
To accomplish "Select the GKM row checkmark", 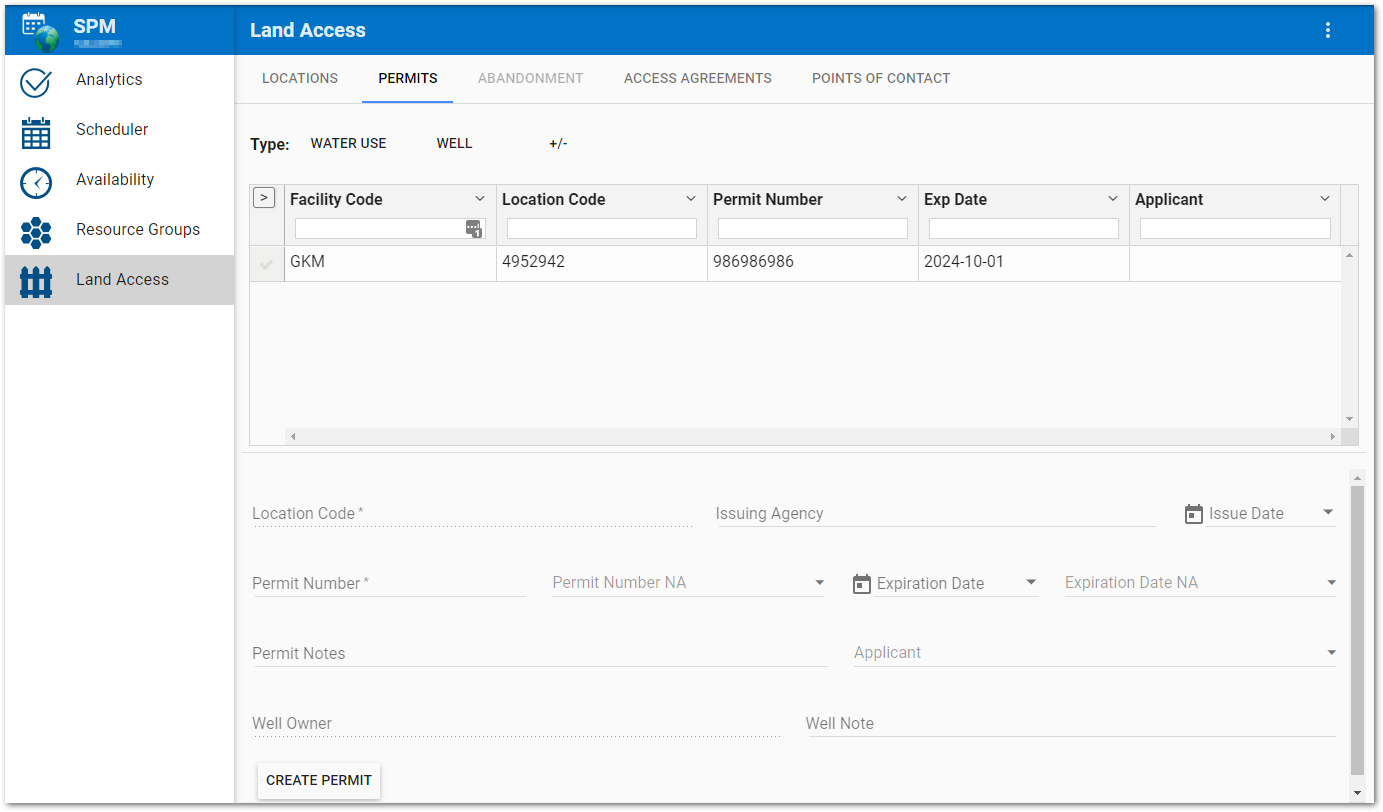I will [266, 264].
